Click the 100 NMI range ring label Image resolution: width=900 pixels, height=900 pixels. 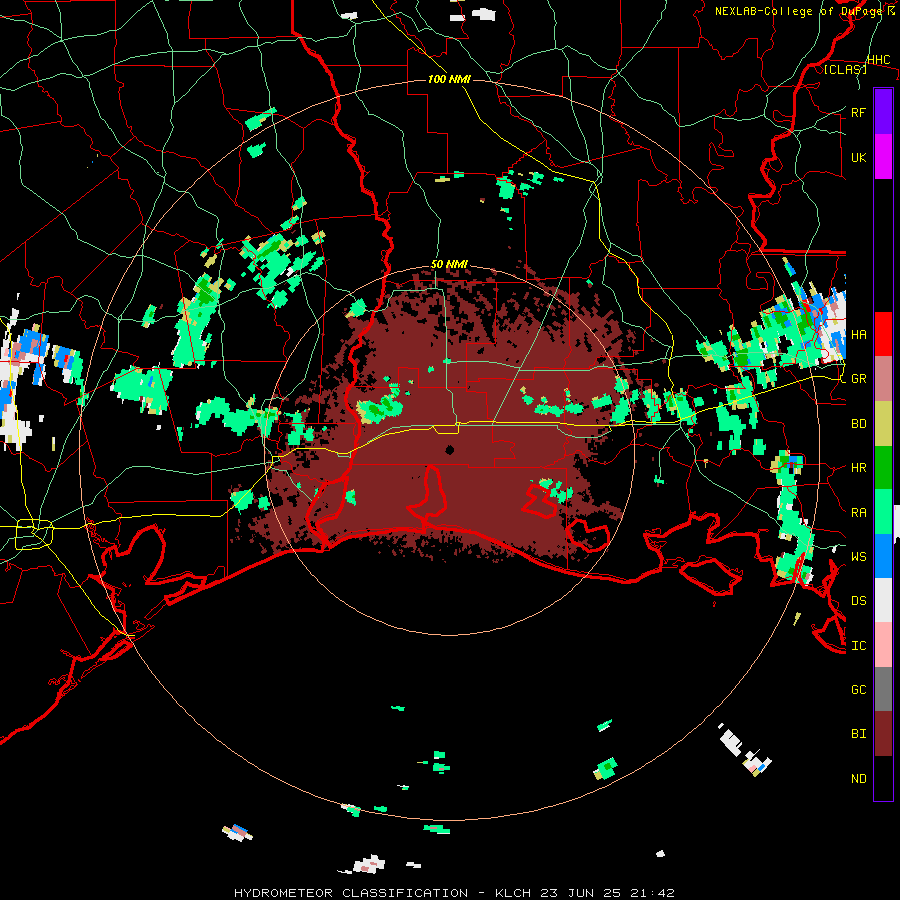[x=449, y=79]
